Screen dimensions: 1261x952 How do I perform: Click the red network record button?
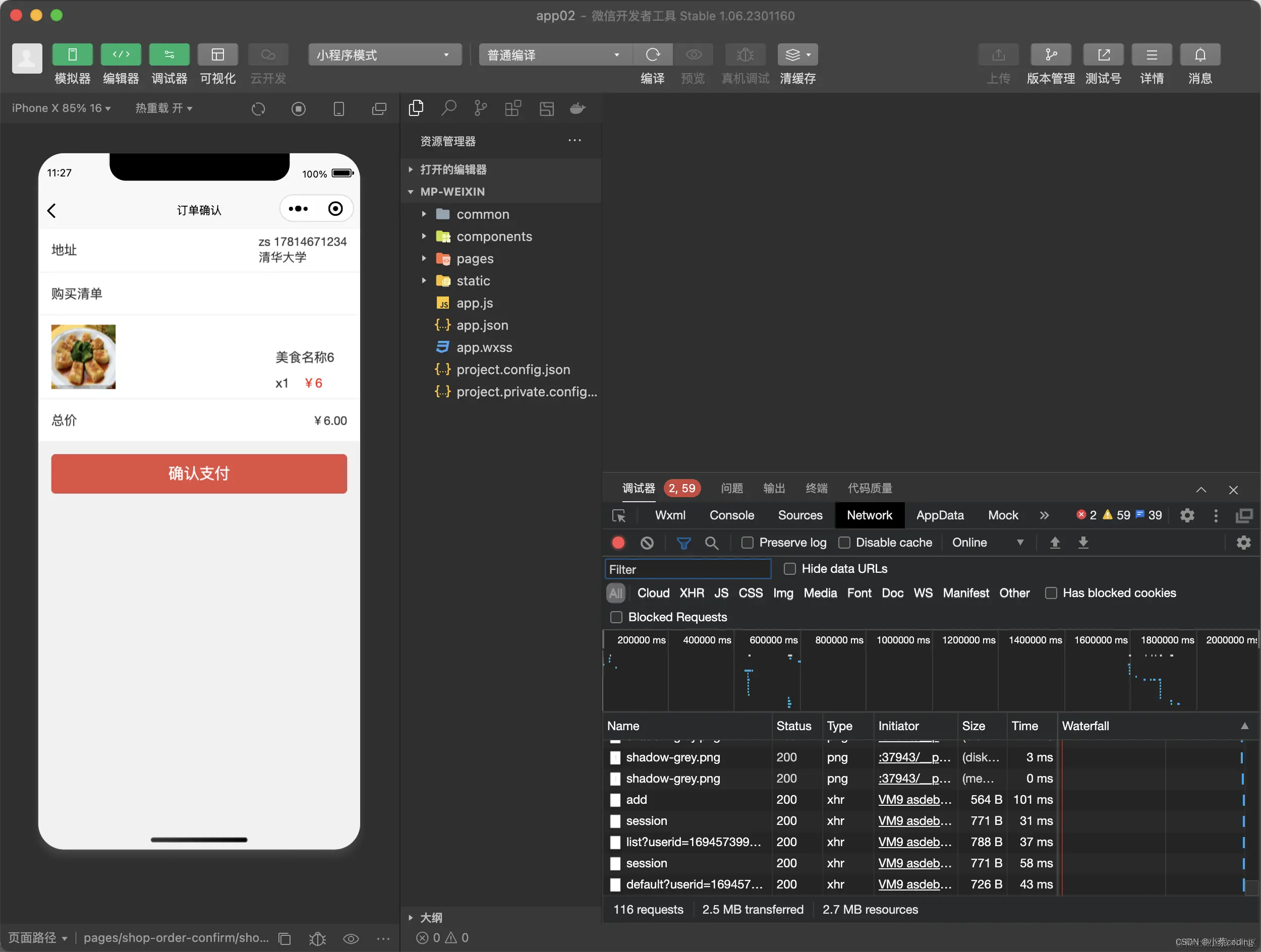(618, 543)
